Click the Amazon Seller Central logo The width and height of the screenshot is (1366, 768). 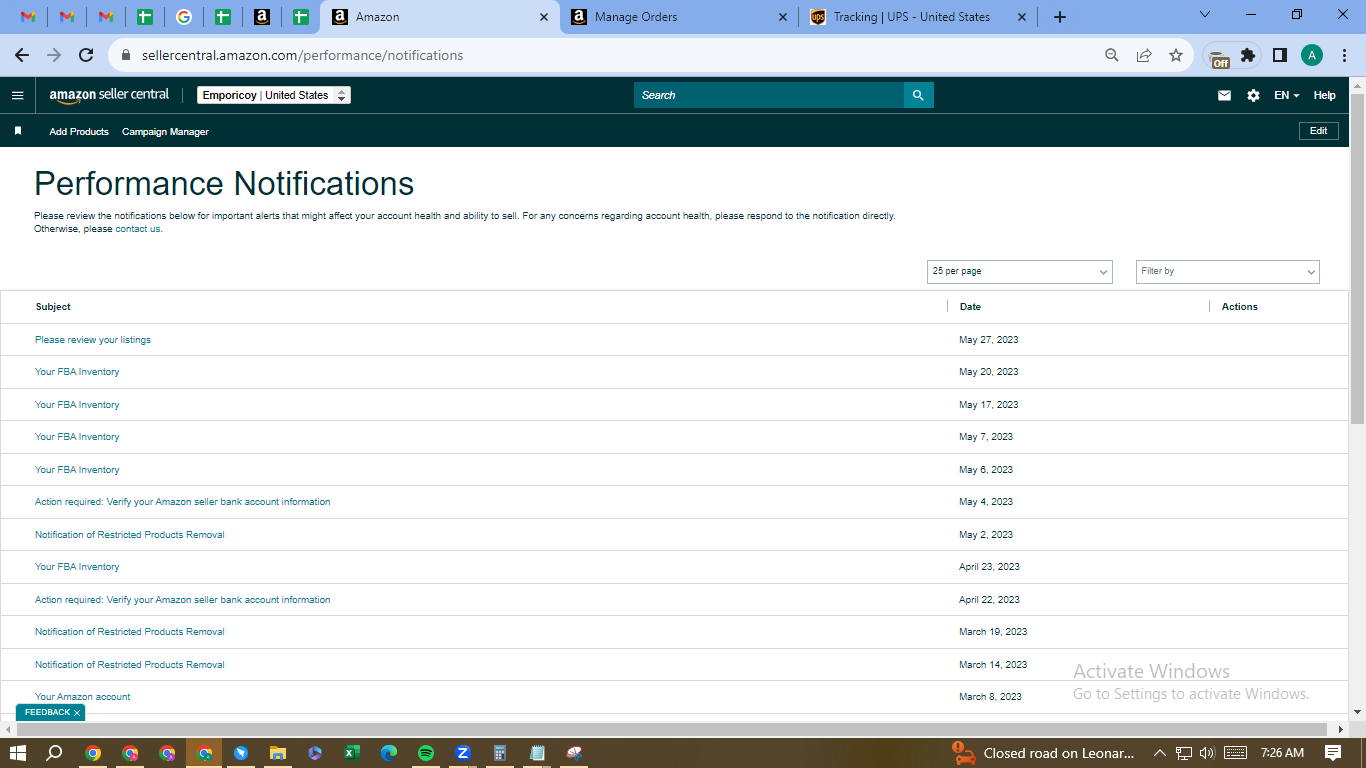click(x=109, y=95)
